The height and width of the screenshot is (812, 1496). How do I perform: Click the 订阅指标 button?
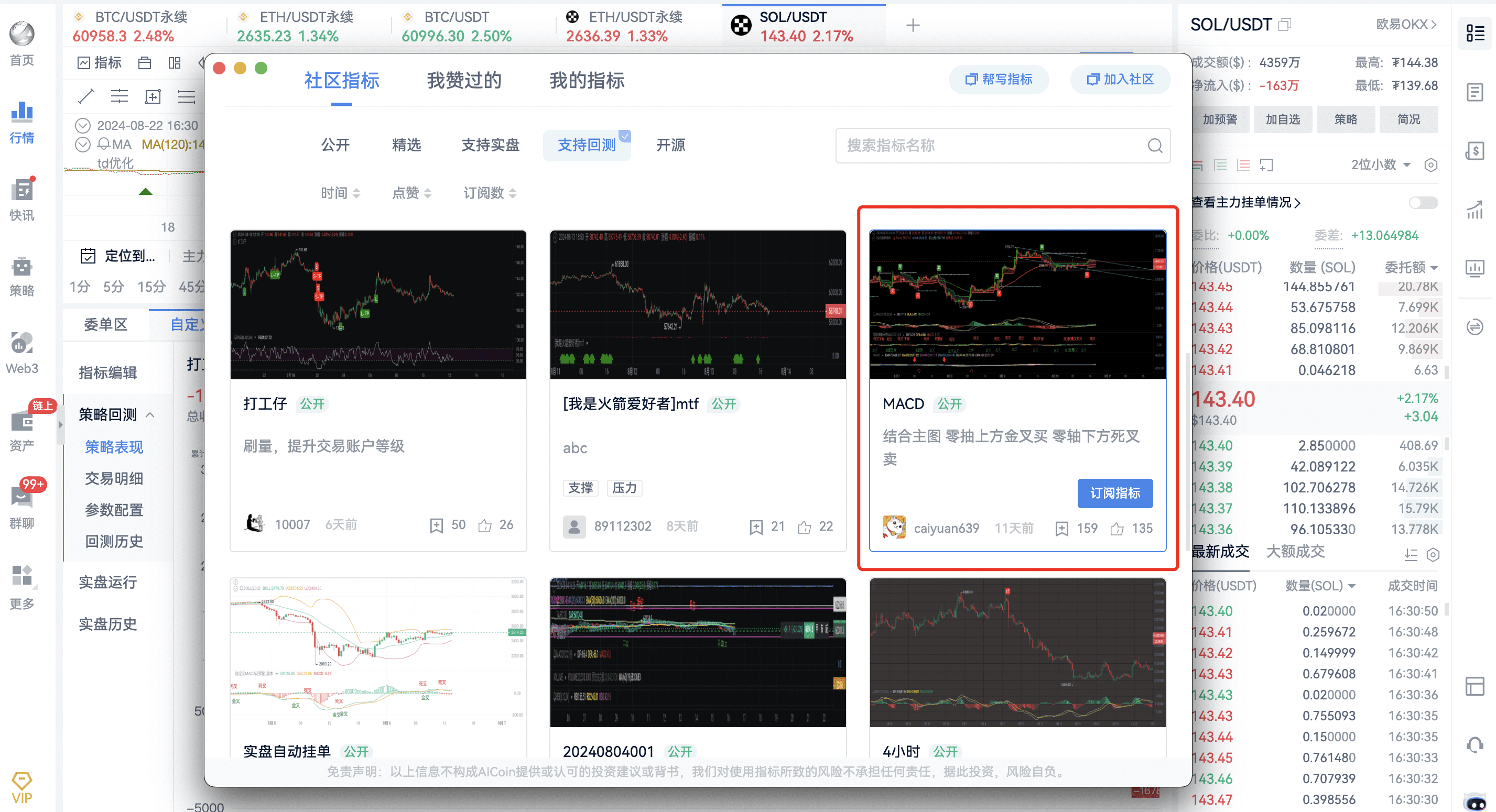1114,493
